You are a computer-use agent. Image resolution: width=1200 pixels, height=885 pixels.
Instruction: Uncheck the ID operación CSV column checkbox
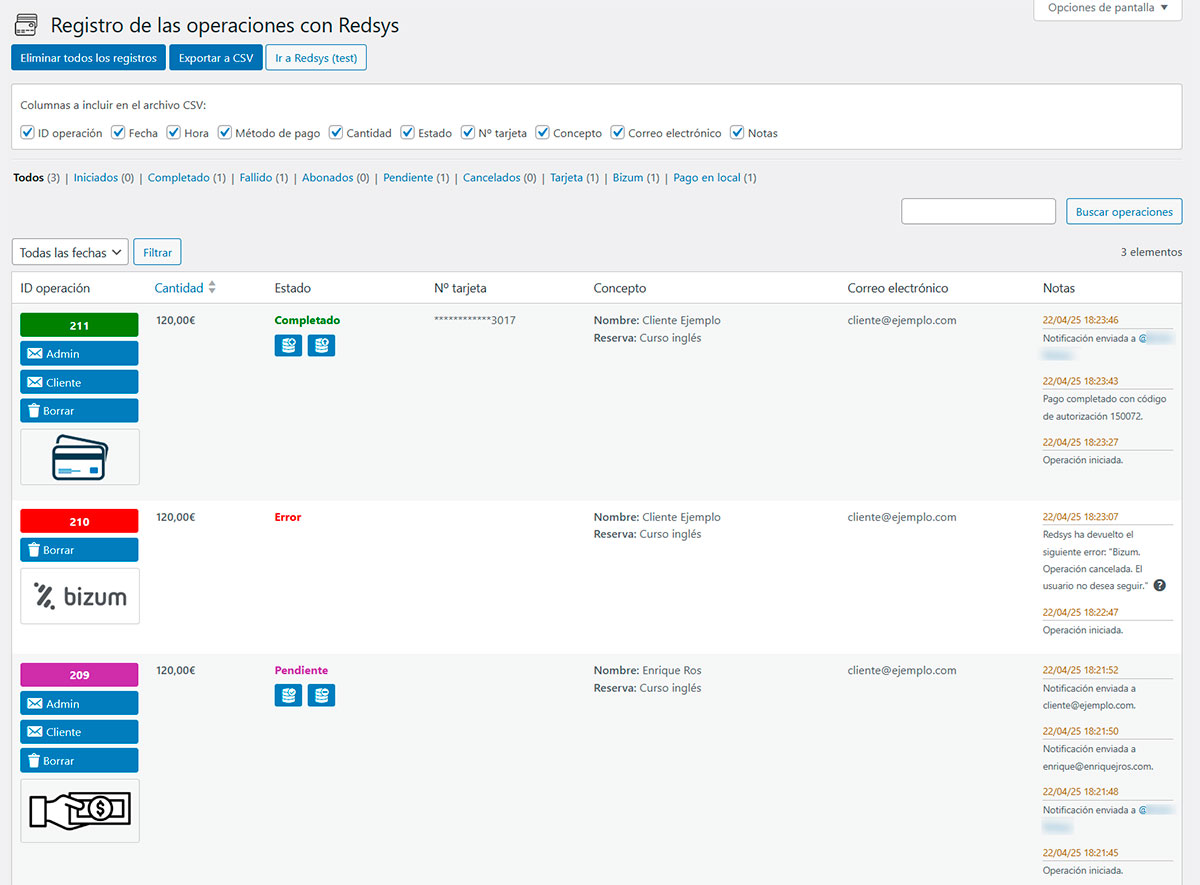[28, 132]
